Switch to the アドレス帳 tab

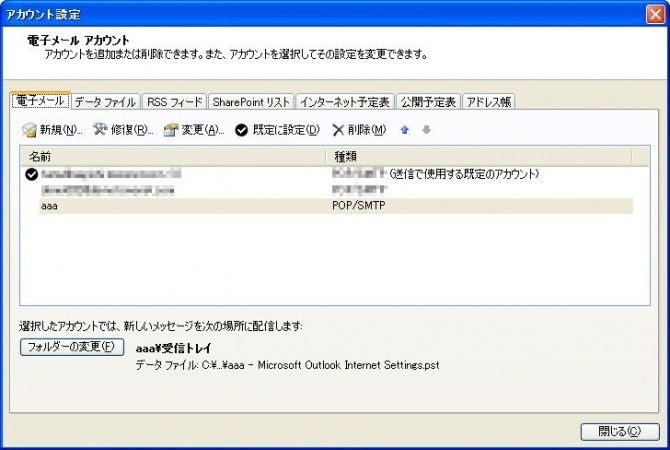[x=488, y=102]
